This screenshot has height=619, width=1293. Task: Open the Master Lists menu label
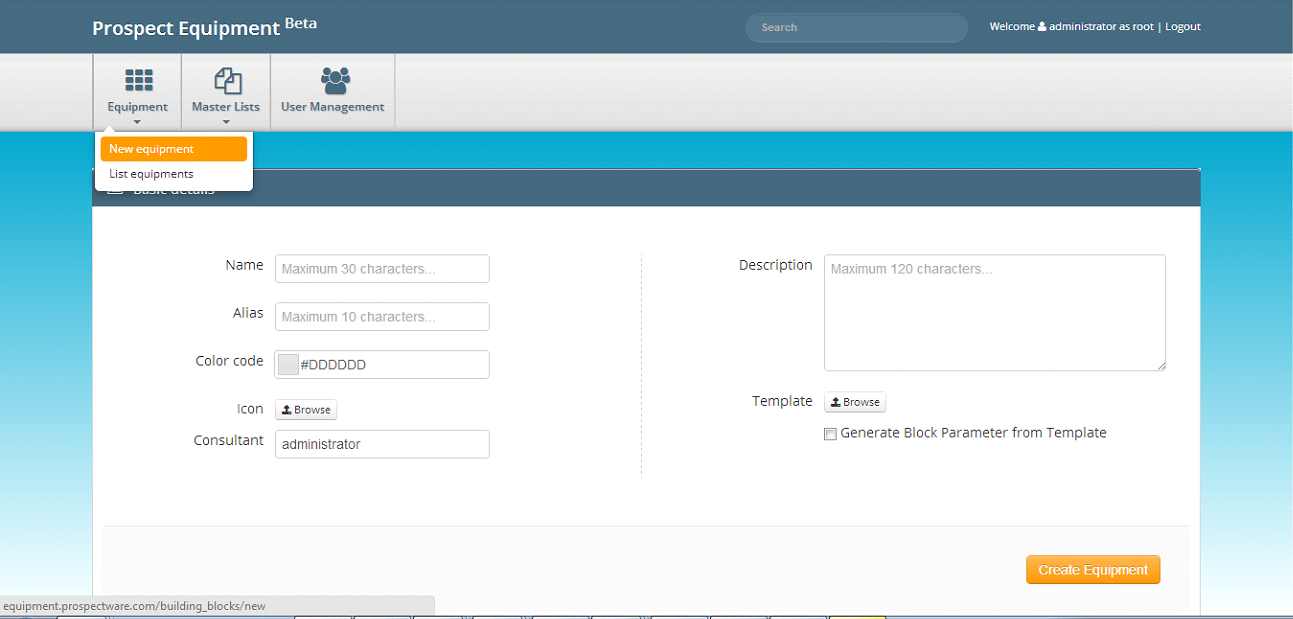pos(226,107)
